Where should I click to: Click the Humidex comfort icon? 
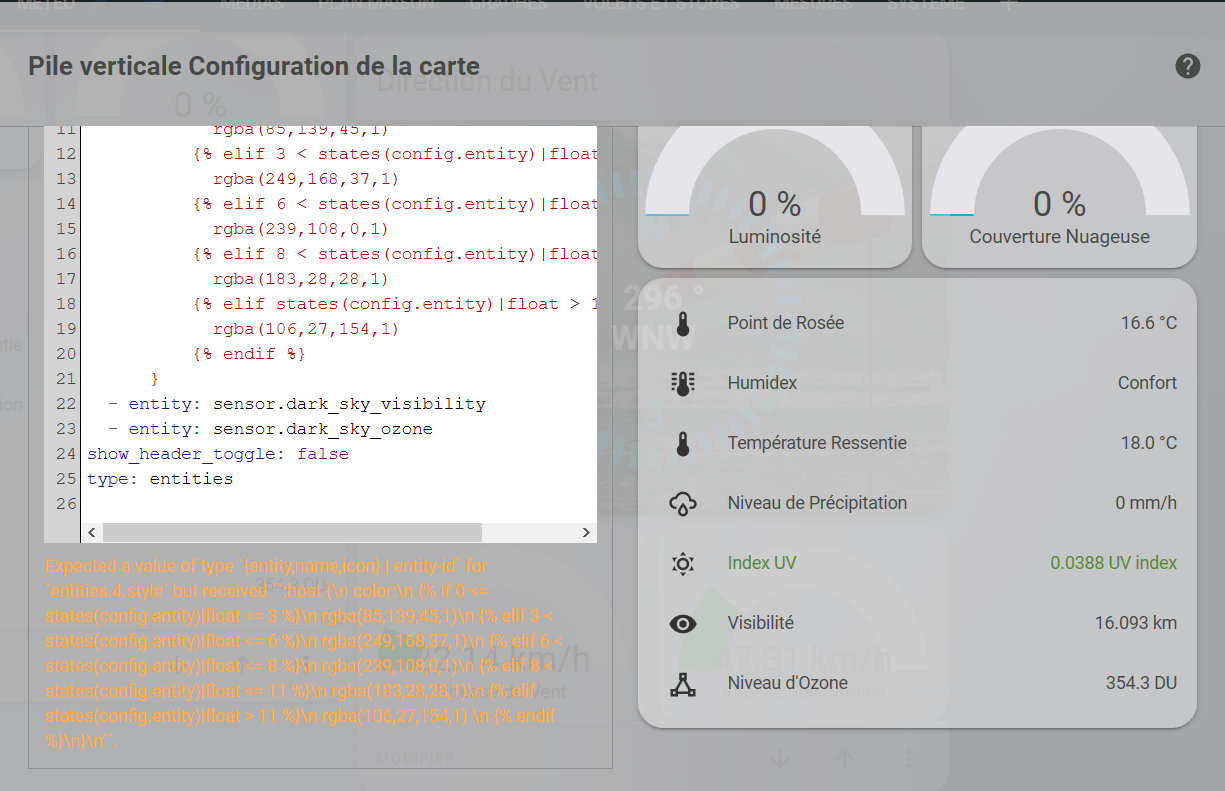pos(682,382)
